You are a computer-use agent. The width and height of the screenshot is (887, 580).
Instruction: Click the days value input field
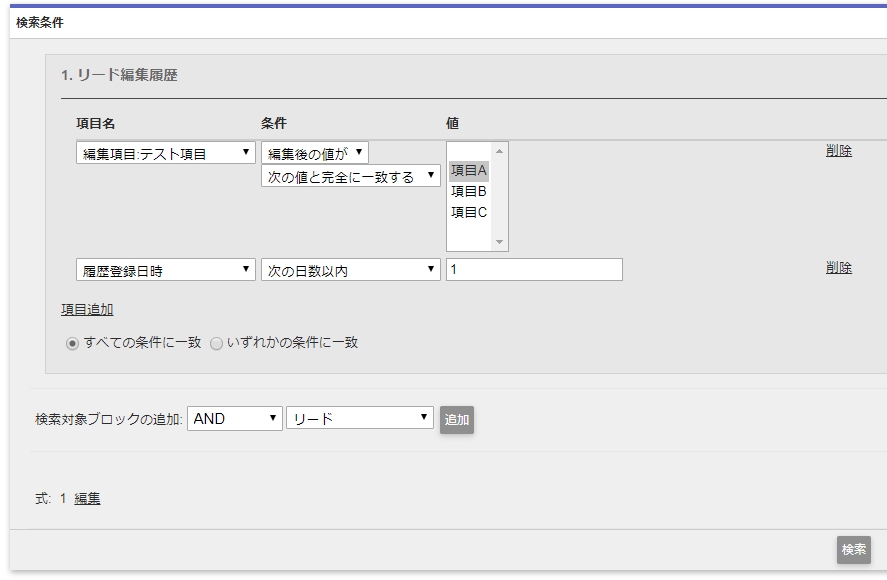click(535, 269)
